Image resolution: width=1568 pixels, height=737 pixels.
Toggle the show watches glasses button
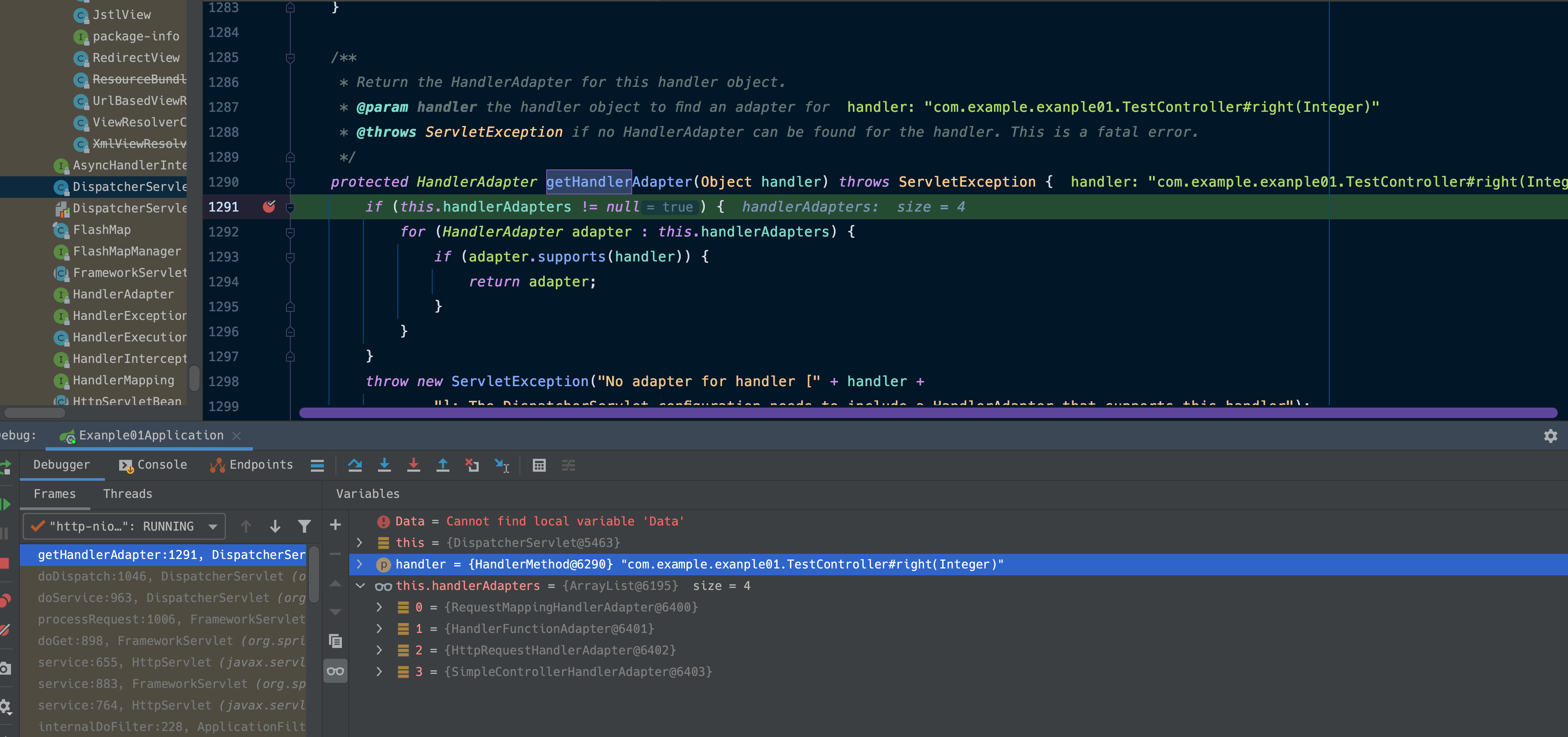click(x=335, y=671)
